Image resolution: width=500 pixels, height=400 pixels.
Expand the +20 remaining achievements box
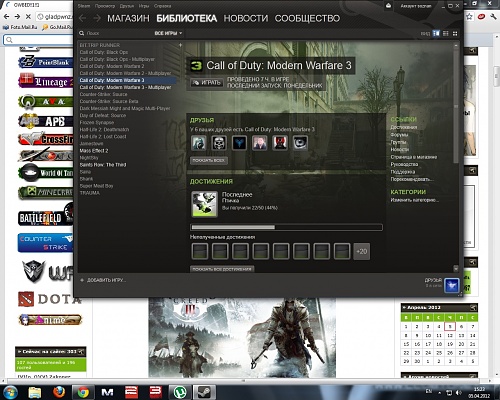click(362, 251)
